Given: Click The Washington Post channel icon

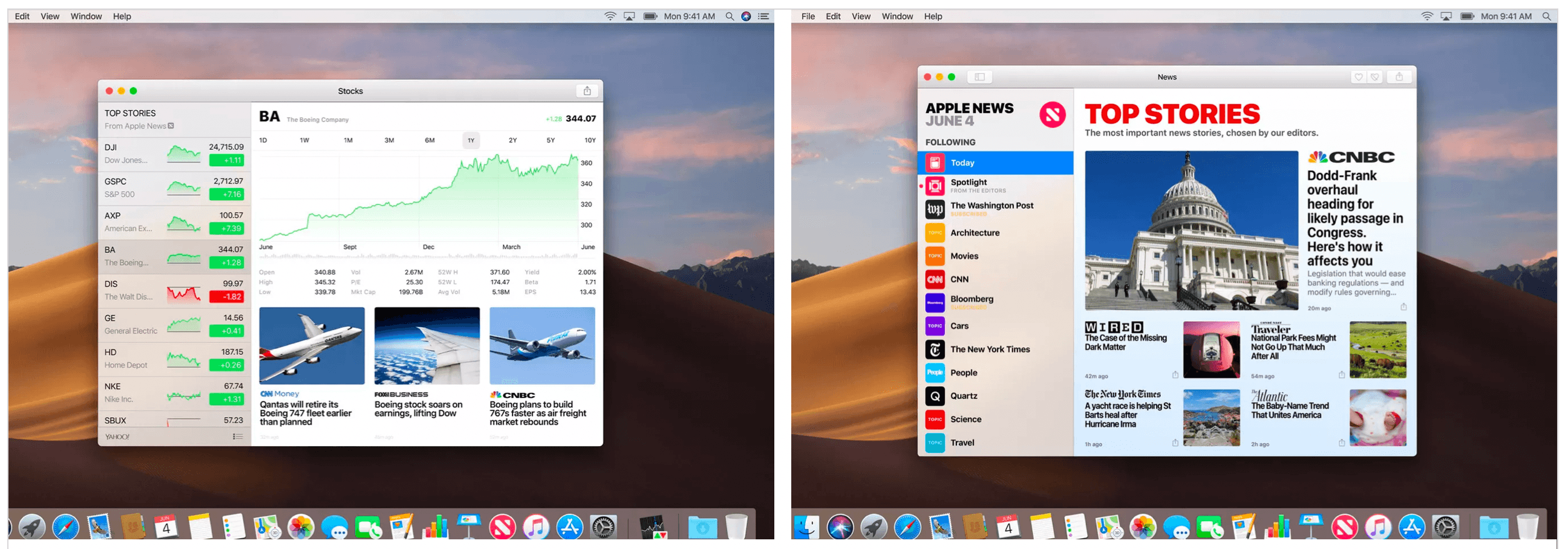Looking at the screenshot, I should 935,209.
